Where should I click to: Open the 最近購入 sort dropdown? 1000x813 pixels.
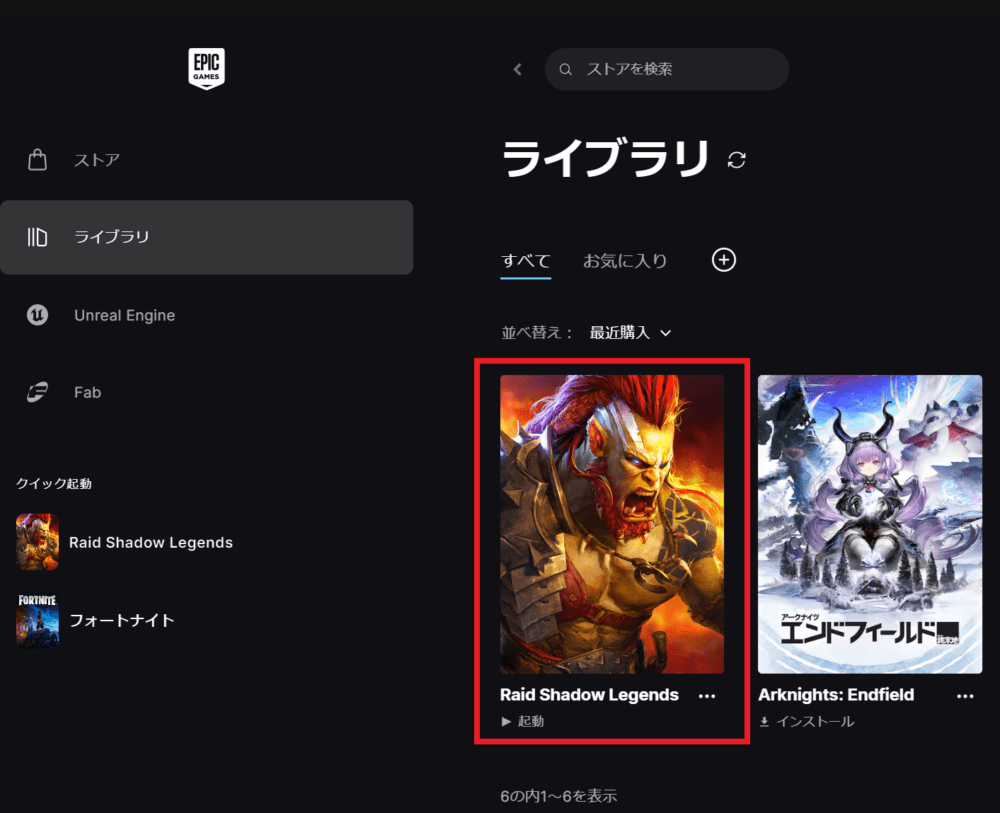pyautogui.click(x=630, y=332)
